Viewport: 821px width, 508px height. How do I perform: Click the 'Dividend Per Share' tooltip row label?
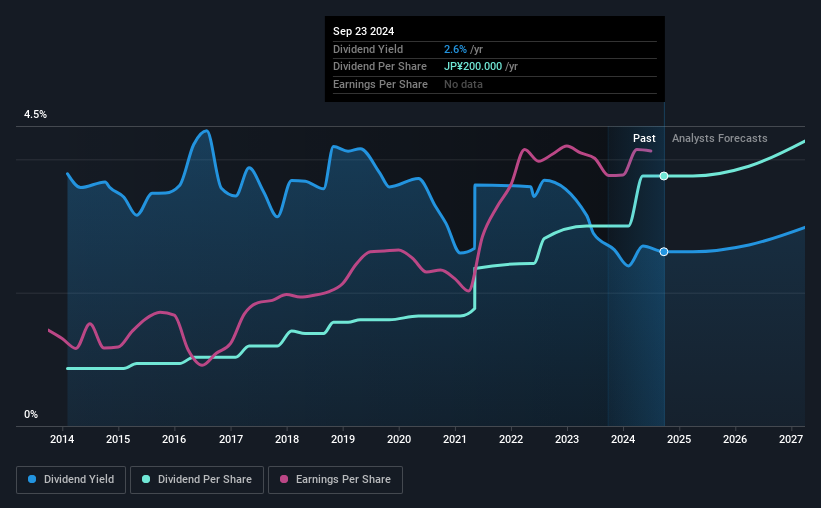click(x=380, y=67)
